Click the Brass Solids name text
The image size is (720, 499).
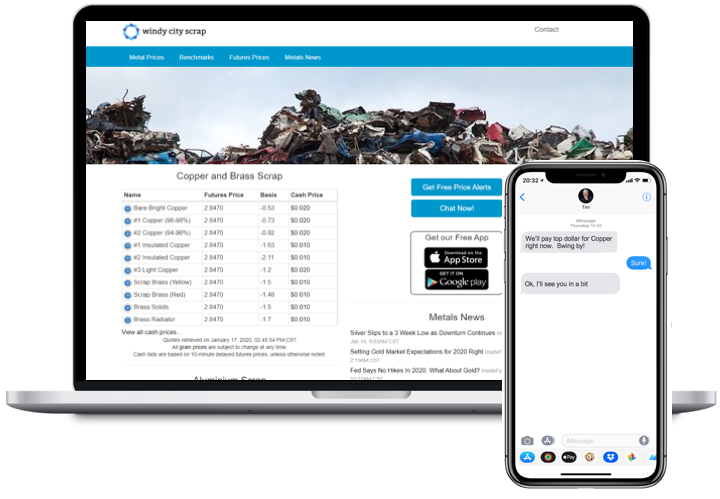coord(151,307)
